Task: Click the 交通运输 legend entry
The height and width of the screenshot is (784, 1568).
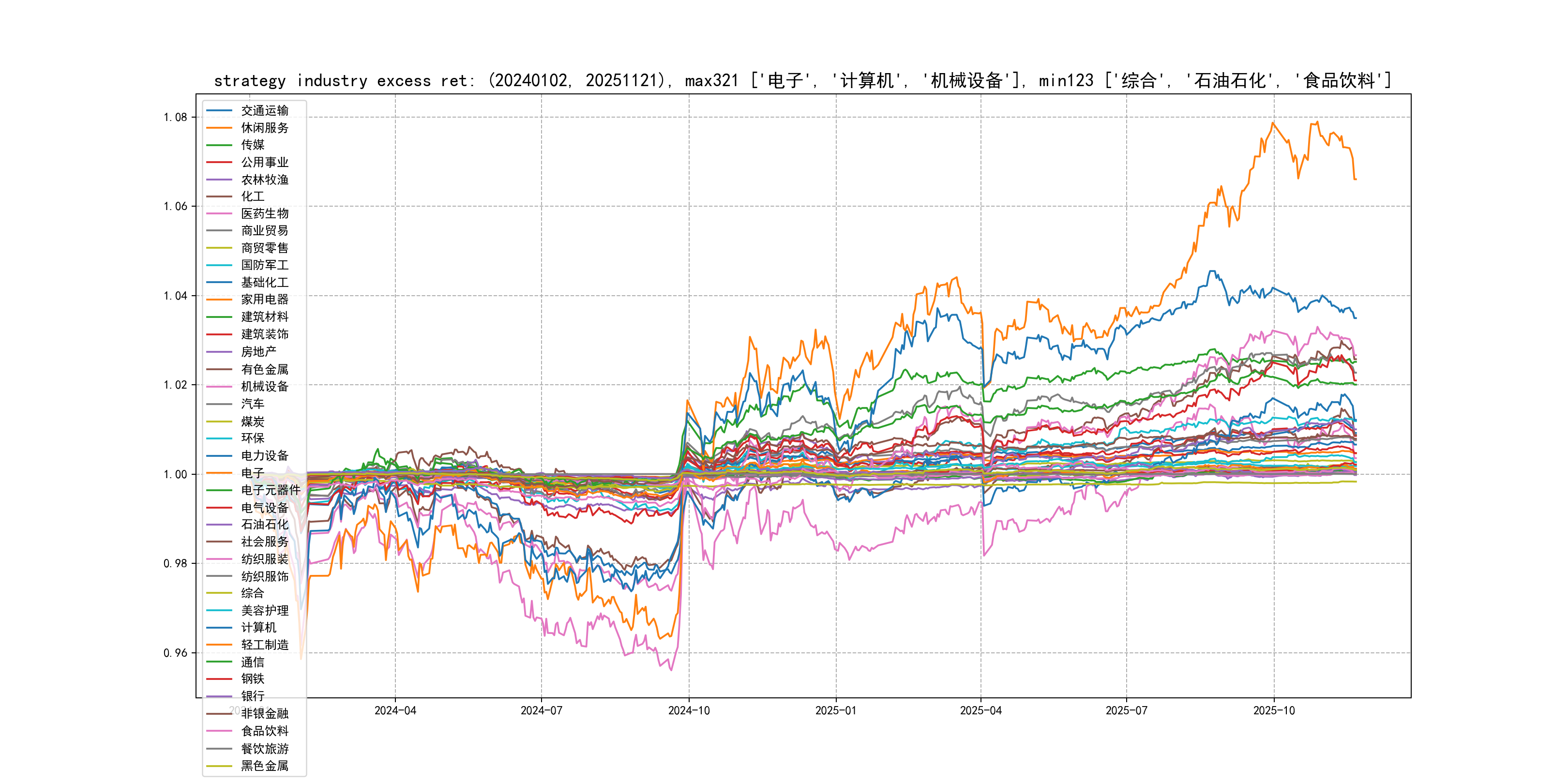Action: pos(264,110)
